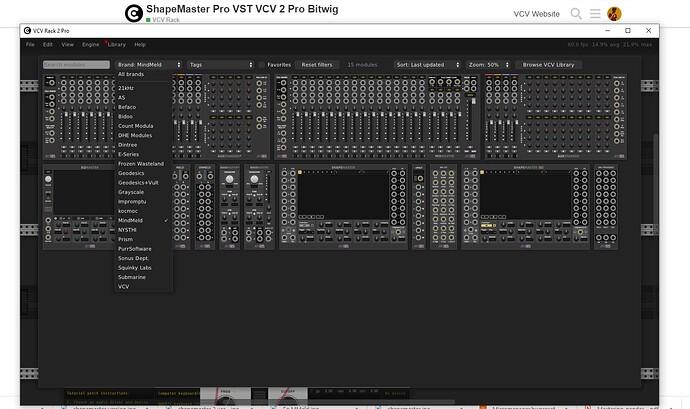This screenshot has height=409, width=690.
Task: Choose AS brand in list
Action: pyautogui.click(x=143, y=98)
